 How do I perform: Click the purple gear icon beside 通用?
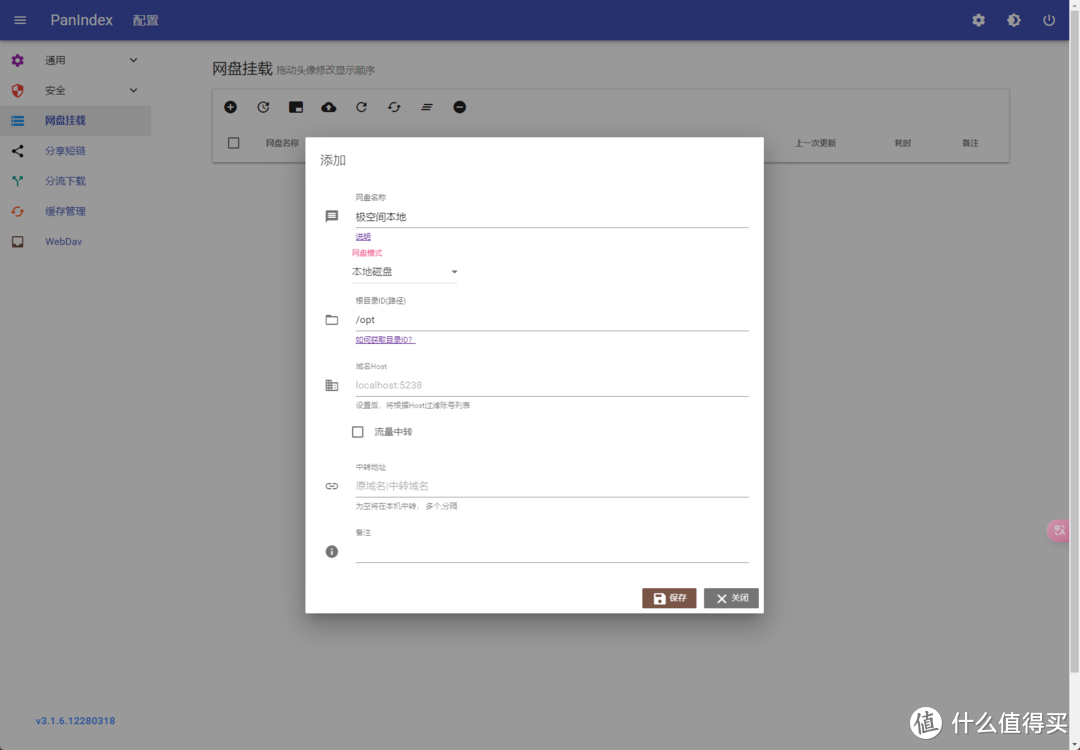point(18,60)
